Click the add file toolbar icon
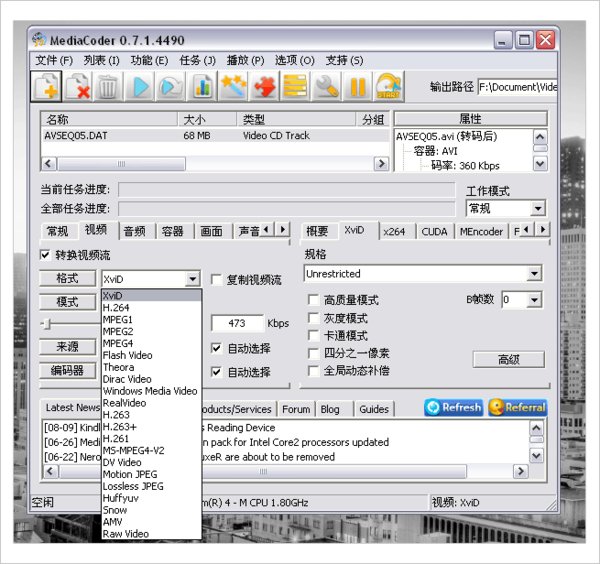Viewport: 600px width, 564px height. (x=46, y=87)
